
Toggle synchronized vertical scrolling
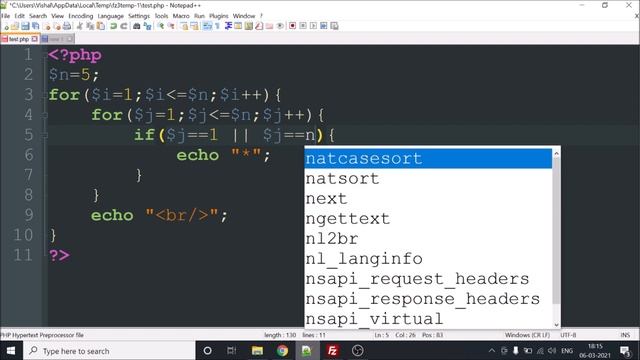[x=185, y=26]
